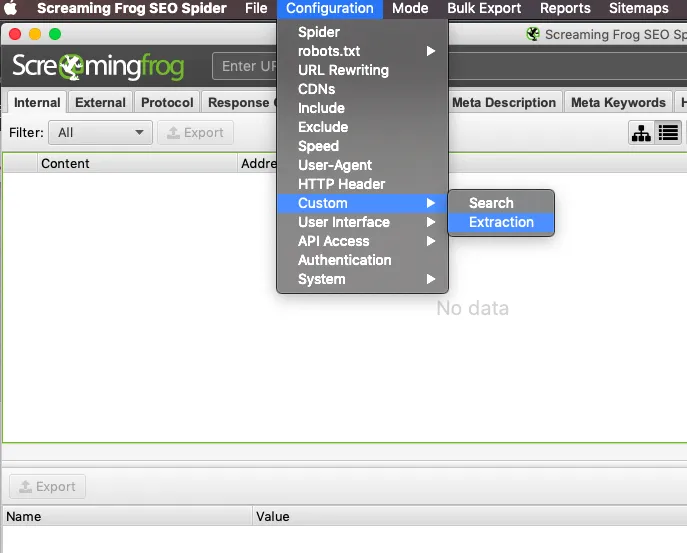Switch to the External tab

(100, 103)
